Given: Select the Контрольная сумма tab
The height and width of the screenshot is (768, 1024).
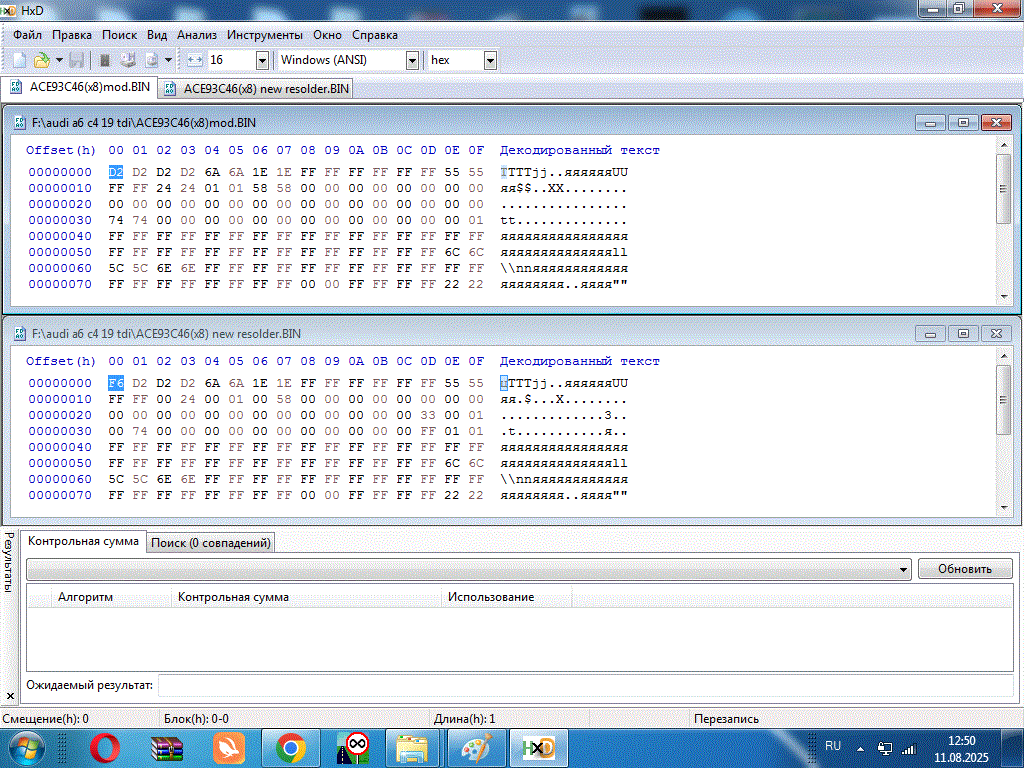Looking at the screenshot, I should [83, 541].
